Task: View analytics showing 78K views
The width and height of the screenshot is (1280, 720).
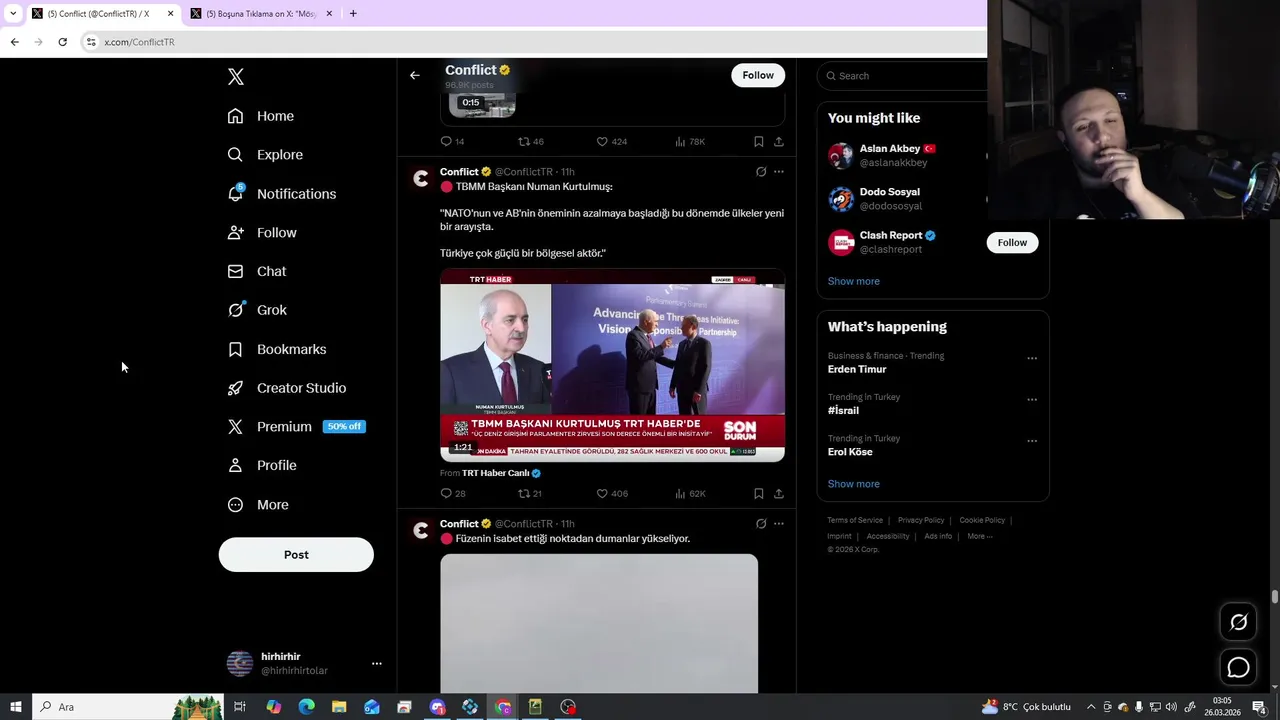Action: (690, 142)
